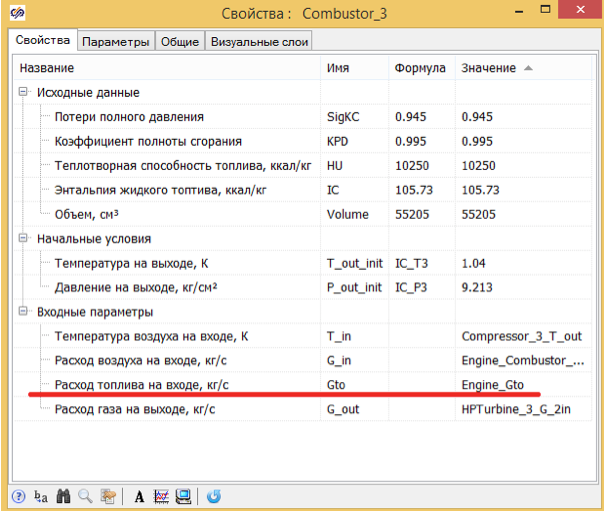604x511 pixels.
Task: Select the Энтальпия жидкого топтива row
Action: (x=303, y=190)
